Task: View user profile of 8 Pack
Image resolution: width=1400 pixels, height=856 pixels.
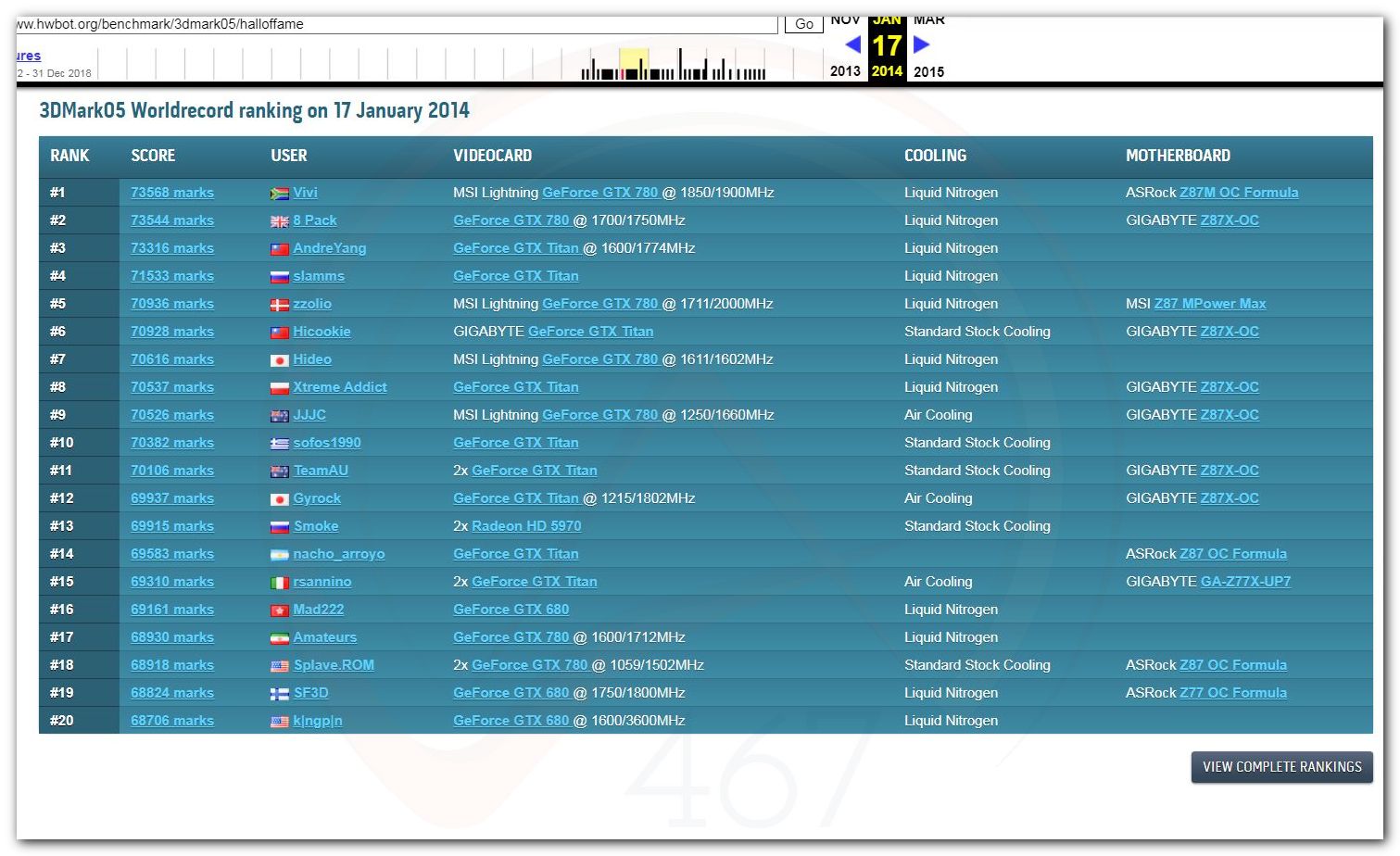Action: [315, 220]
